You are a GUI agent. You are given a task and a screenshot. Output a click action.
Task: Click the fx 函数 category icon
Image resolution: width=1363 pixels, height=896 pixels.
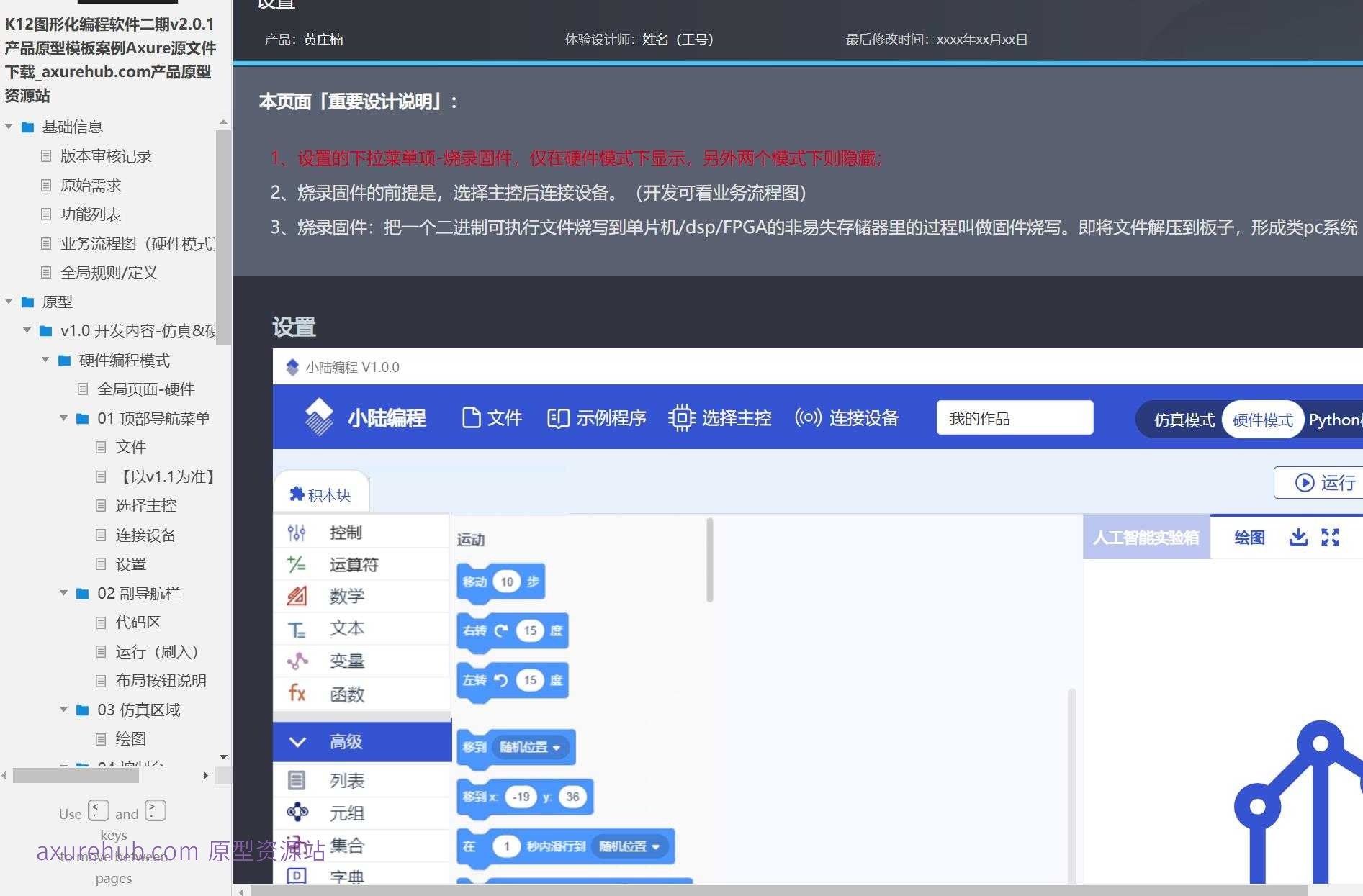click(x=297, y=693)
